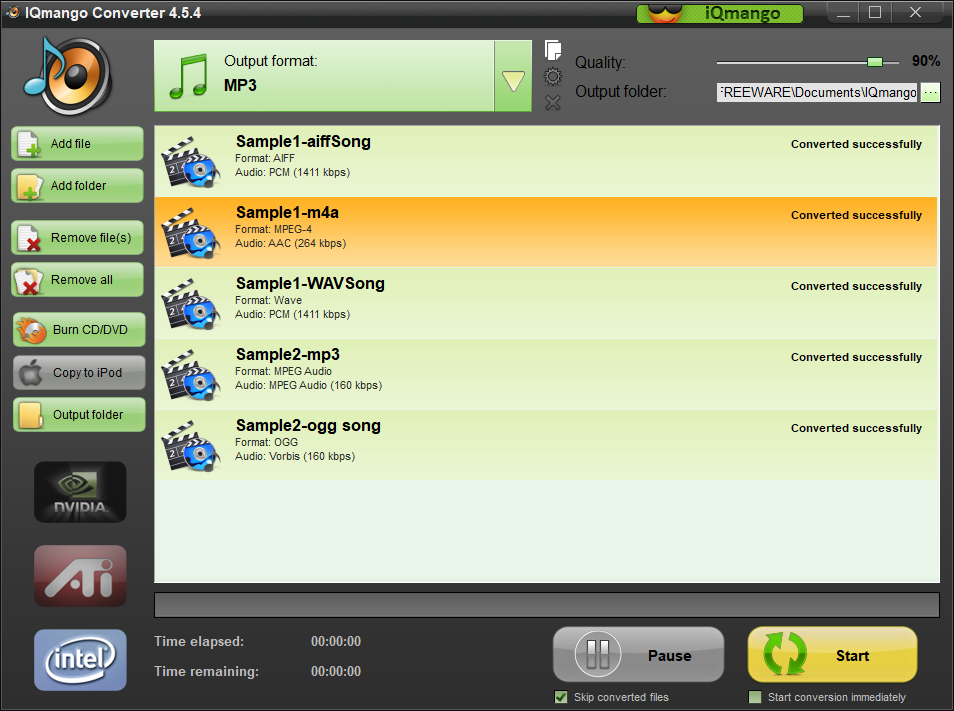Open the Burn CD/DVD tool
Image resolution: width=954 pixels, height=711 pixels.
[x=79, y=330]
